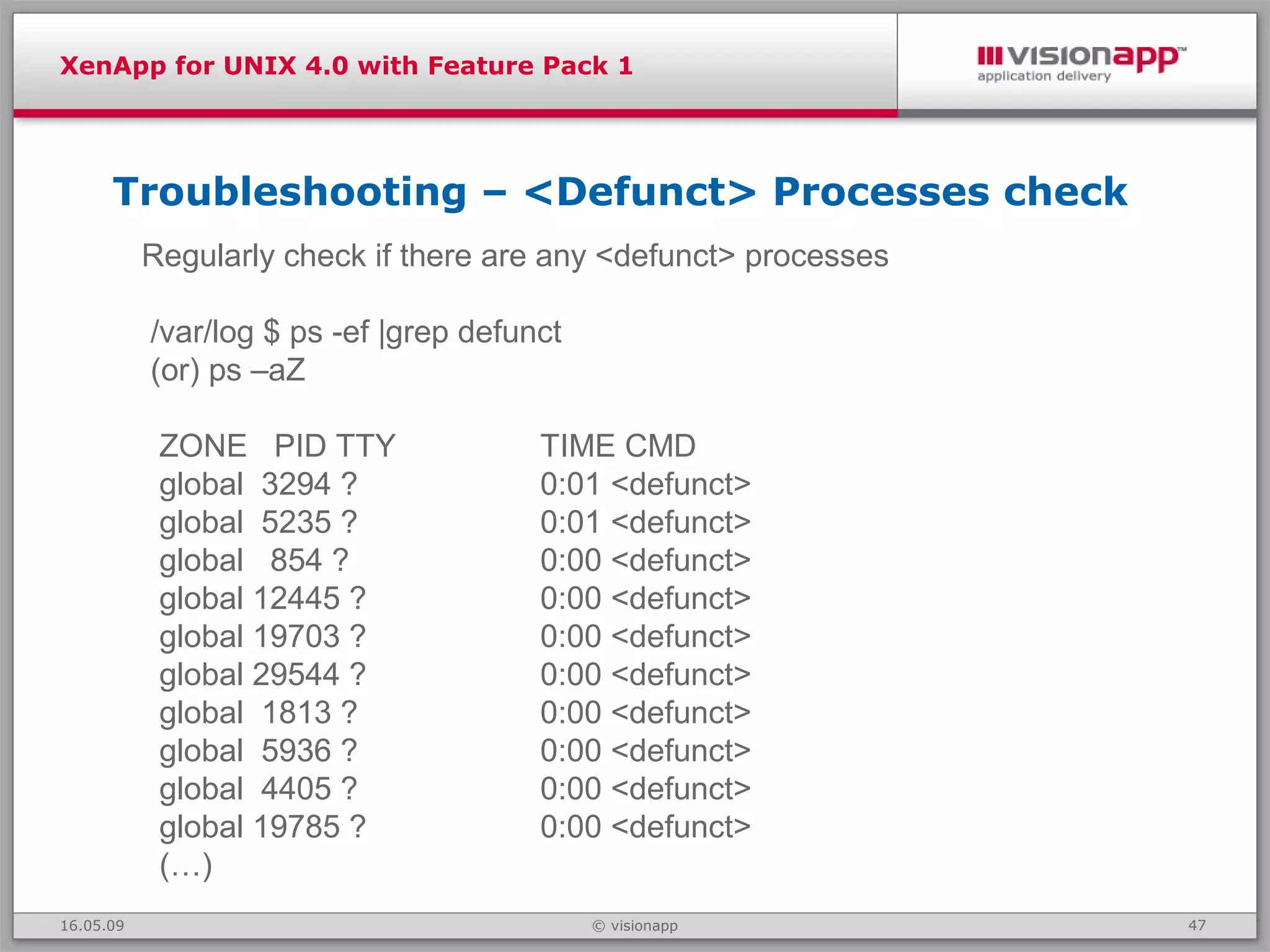Viewport: 1270px width, 952px height.
Task: Click the footer date '16.05.09'
Action: tap(92, 925)
